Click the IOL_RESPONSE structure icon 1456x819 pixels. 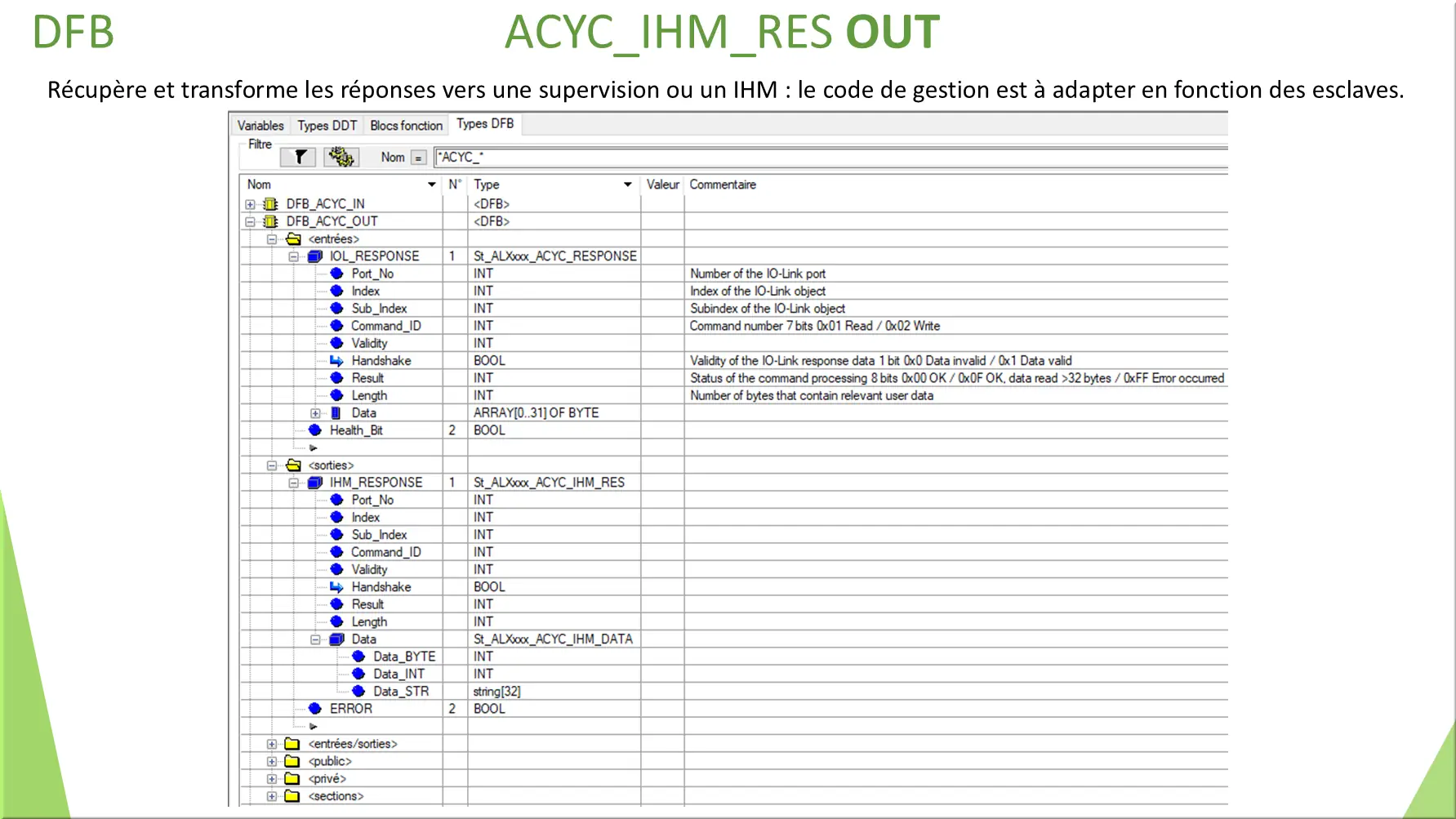(315, 256)
